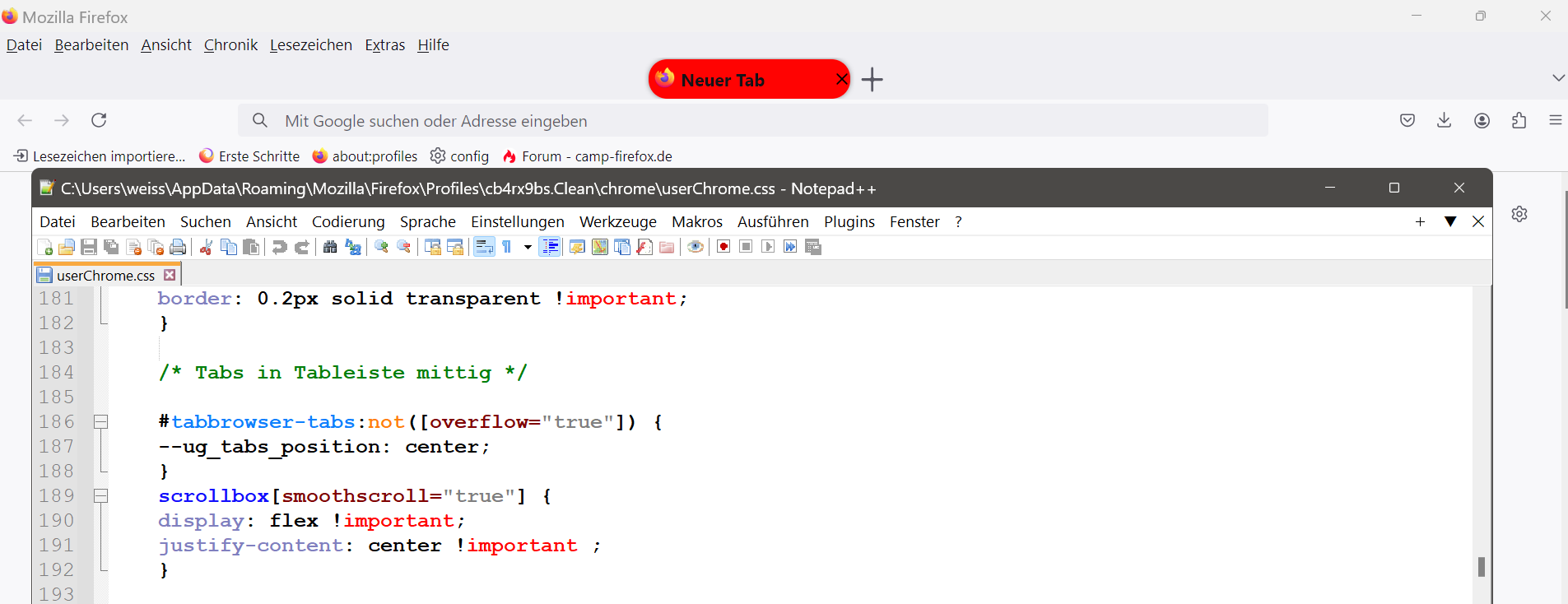Click the synchronize horizontal scrolling icon
Screen dimensions: 1568x604
tap(454, 247)
